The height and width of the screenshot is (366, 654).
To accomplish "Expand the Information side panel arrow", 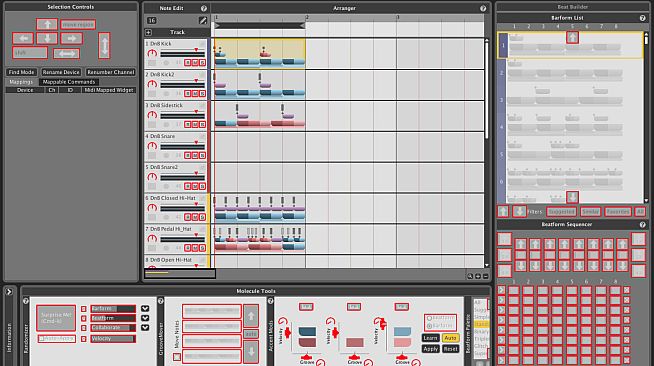I will [x=9, y=292].
